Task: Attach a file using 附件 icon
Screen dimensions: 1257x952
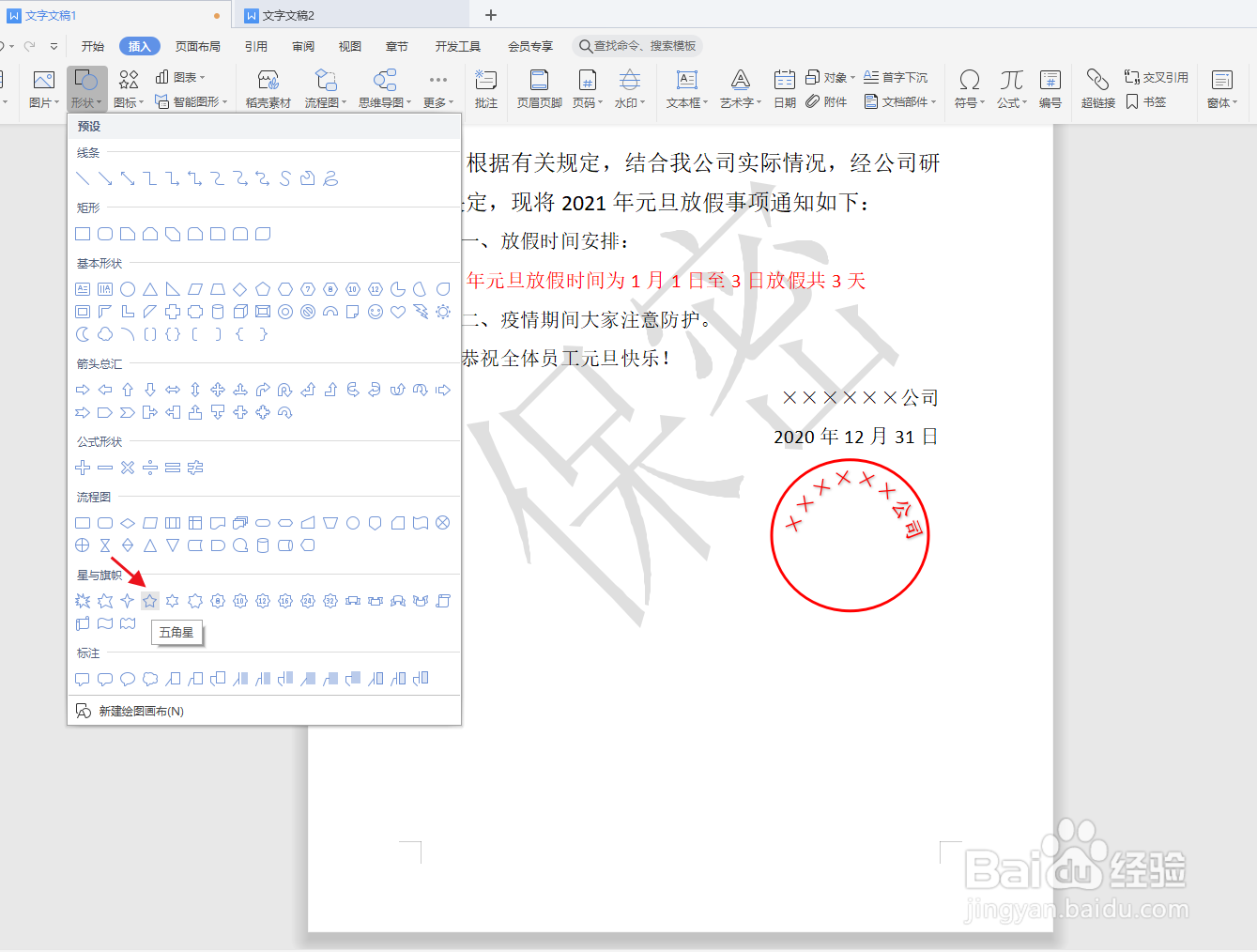Action: point(826,101)
